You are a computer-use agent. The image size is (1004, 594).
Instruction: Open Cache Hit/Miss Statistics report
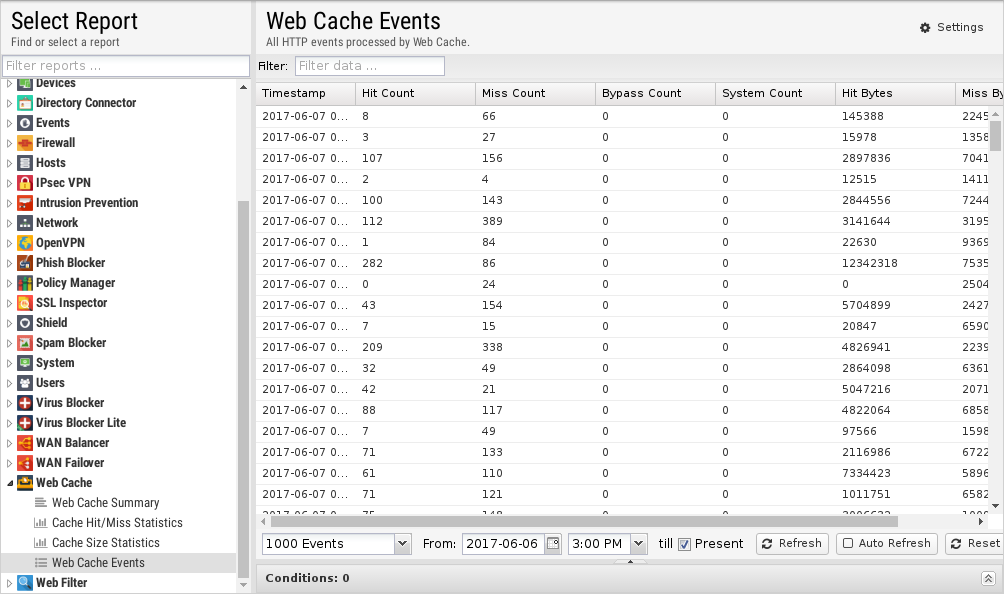[x=117, y=523]
